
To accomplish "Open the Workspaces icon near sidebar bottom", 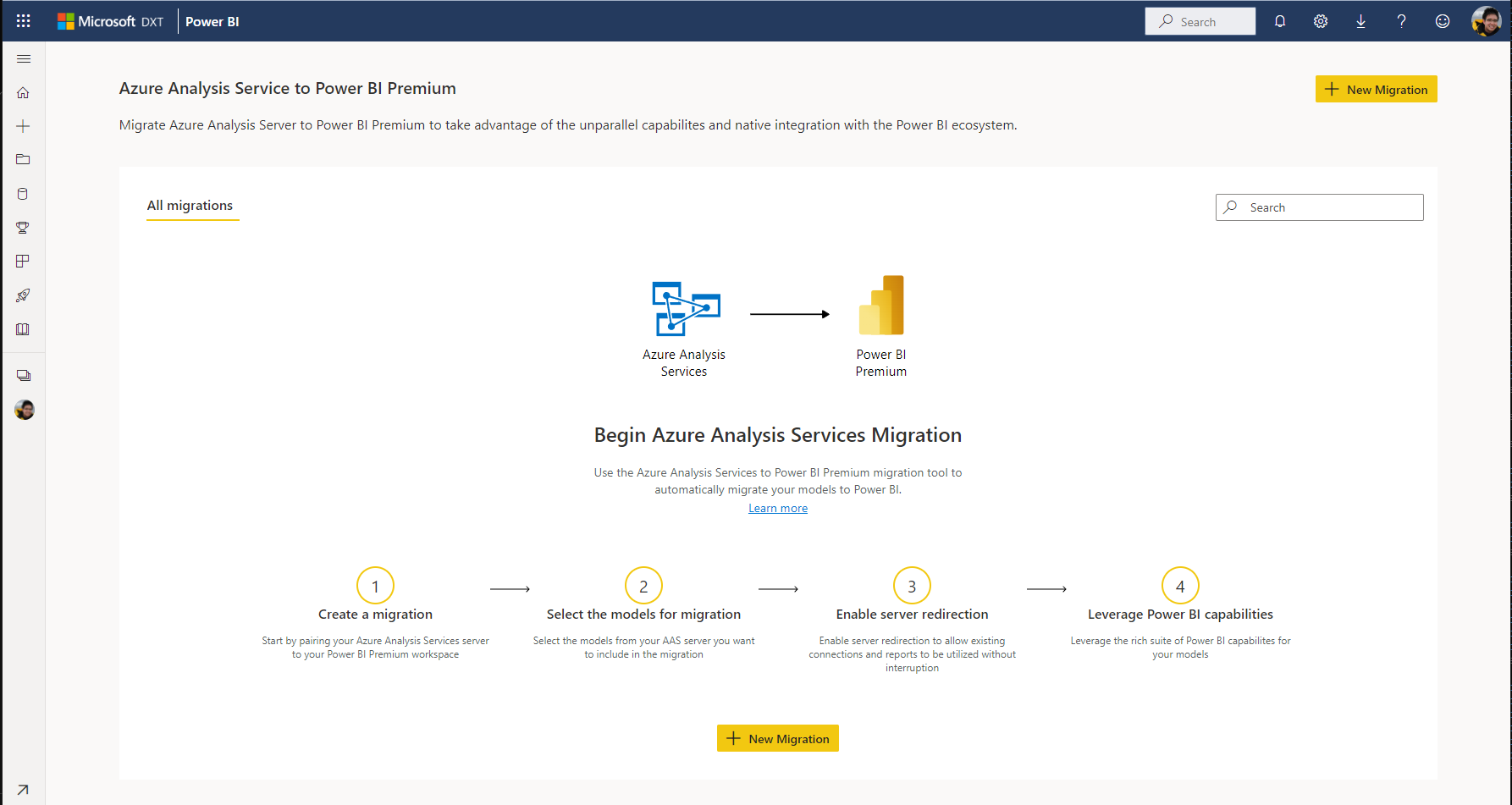I will pyautogui.click(x=23, y=375).
